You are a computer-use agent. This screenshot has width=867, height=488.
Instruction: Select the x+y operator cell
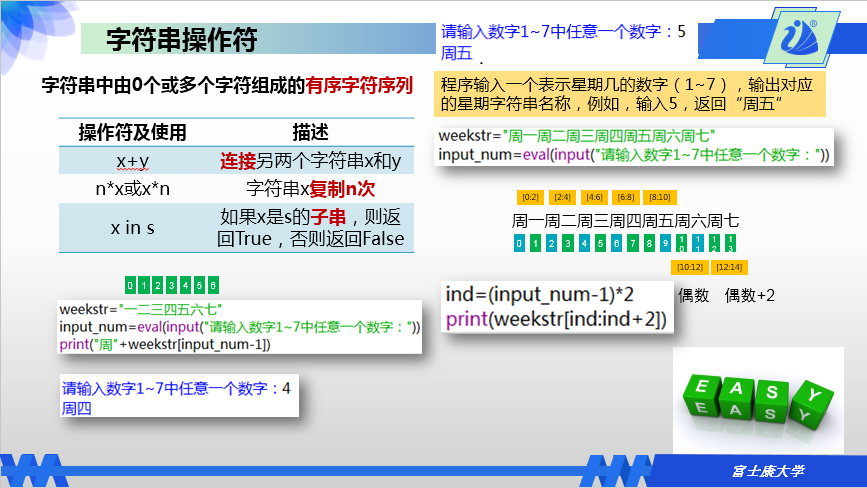(x=133, y=161)
